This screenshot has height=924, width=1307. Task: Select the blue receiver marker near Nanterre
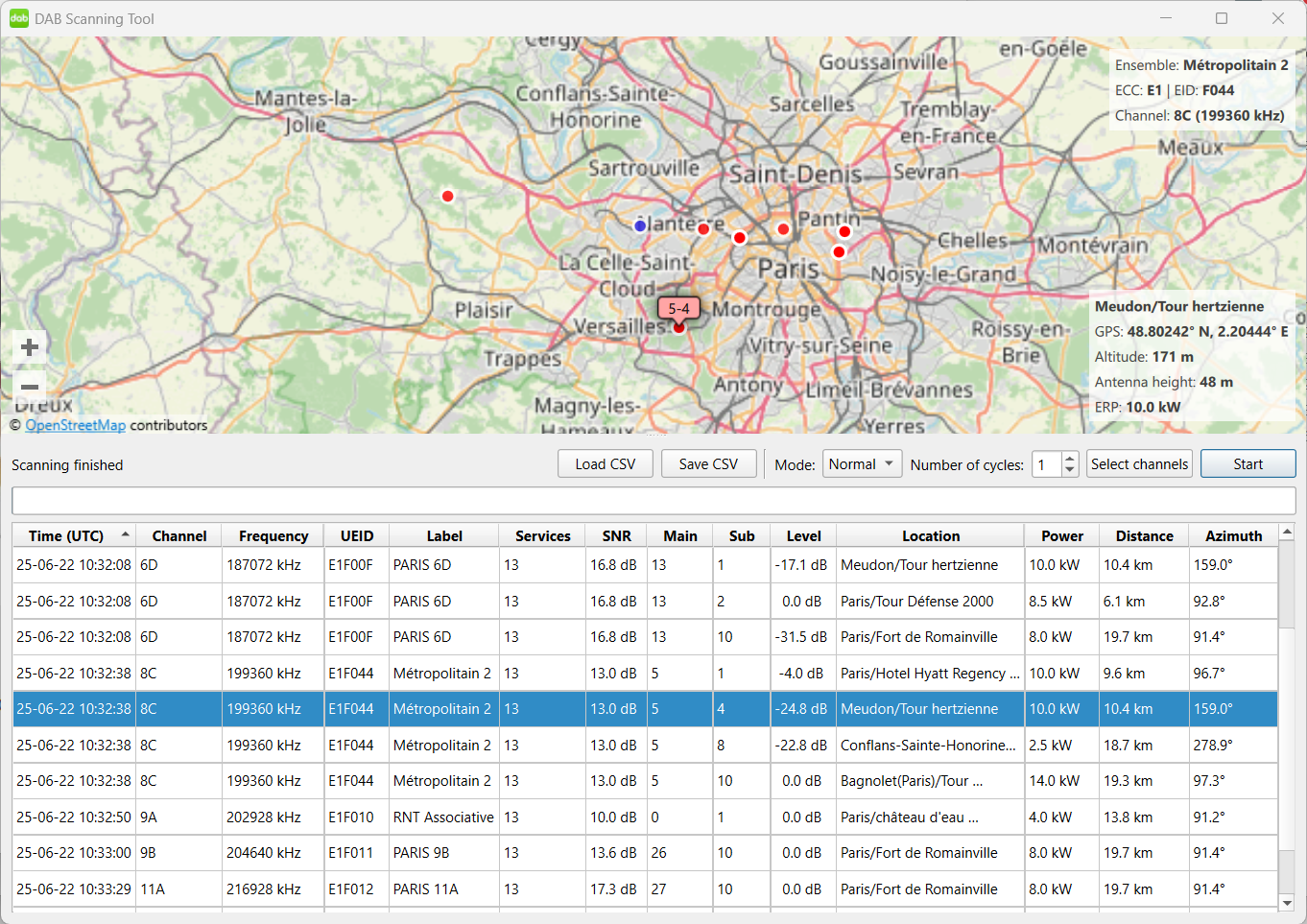pos(640,225)
